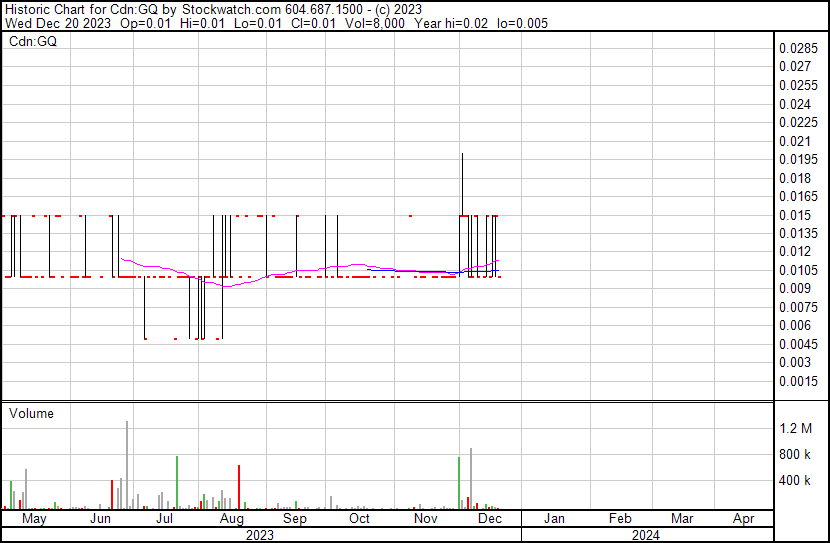Select the Aug label on time axis
The width and height of the screenshot is (830, 543).
pos(231,519)
